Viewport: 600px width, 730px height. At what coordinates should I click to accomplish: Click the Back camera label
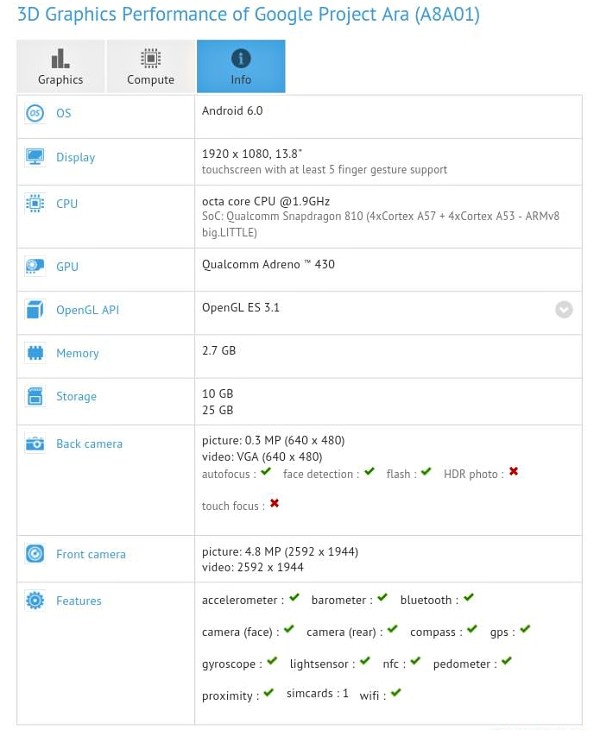pyautogui.click(x=89, y=444)
